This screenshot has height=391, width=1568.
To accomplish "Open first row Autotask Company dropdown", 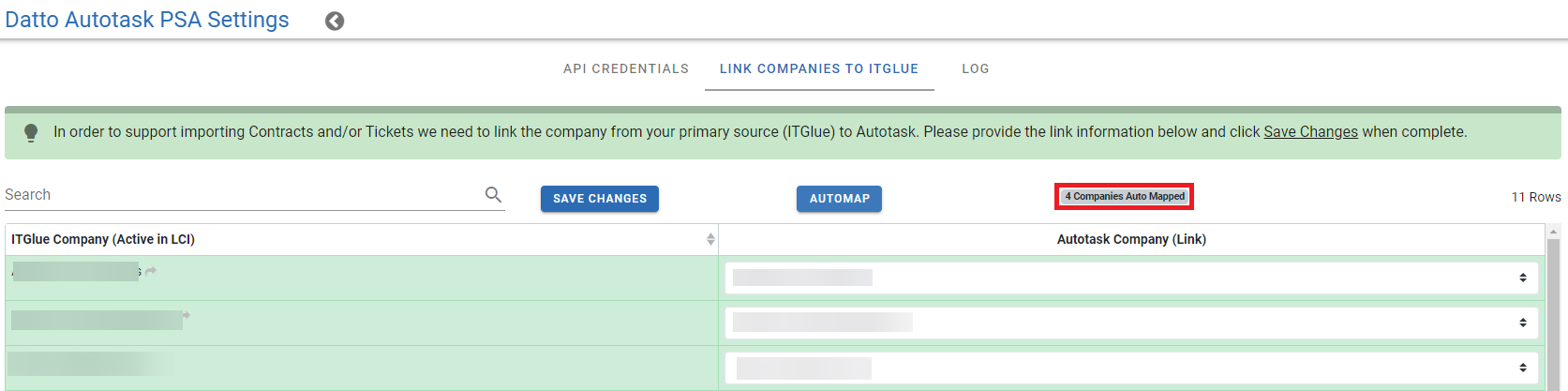I will pyautogui.click(x=1131, y=278).
